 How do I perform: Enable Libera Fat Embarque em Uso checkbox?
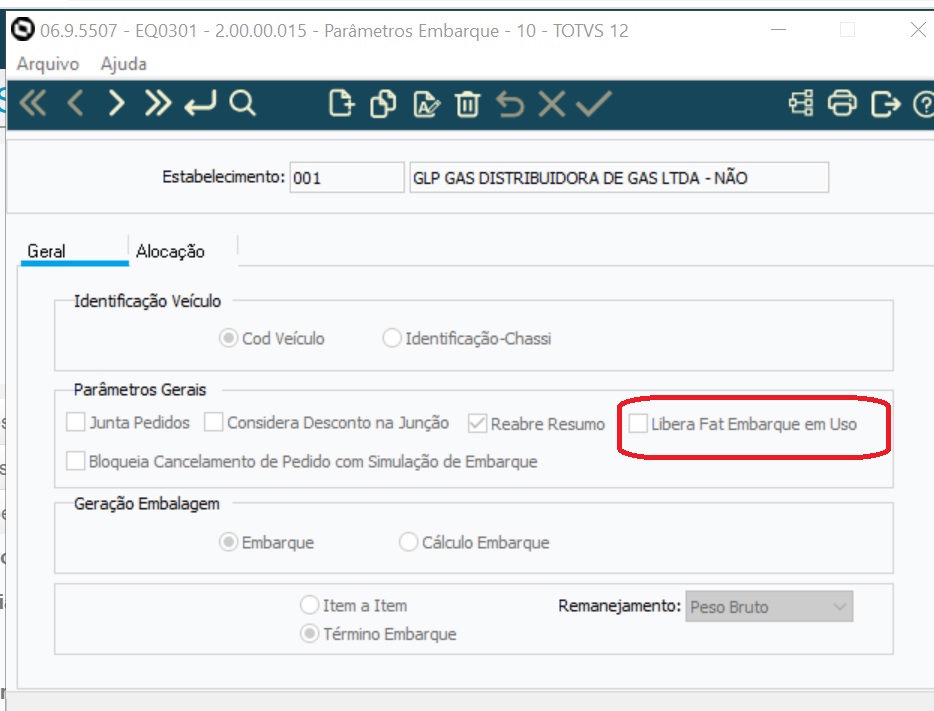(637, 424)
